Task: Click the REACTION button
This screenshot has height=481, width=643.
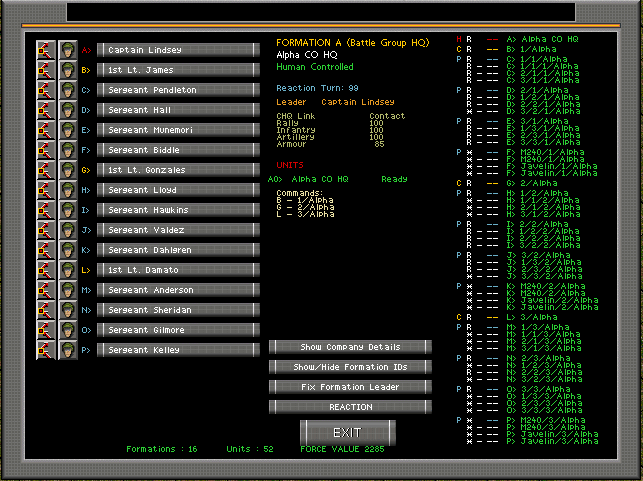Action: pos(351,407)
